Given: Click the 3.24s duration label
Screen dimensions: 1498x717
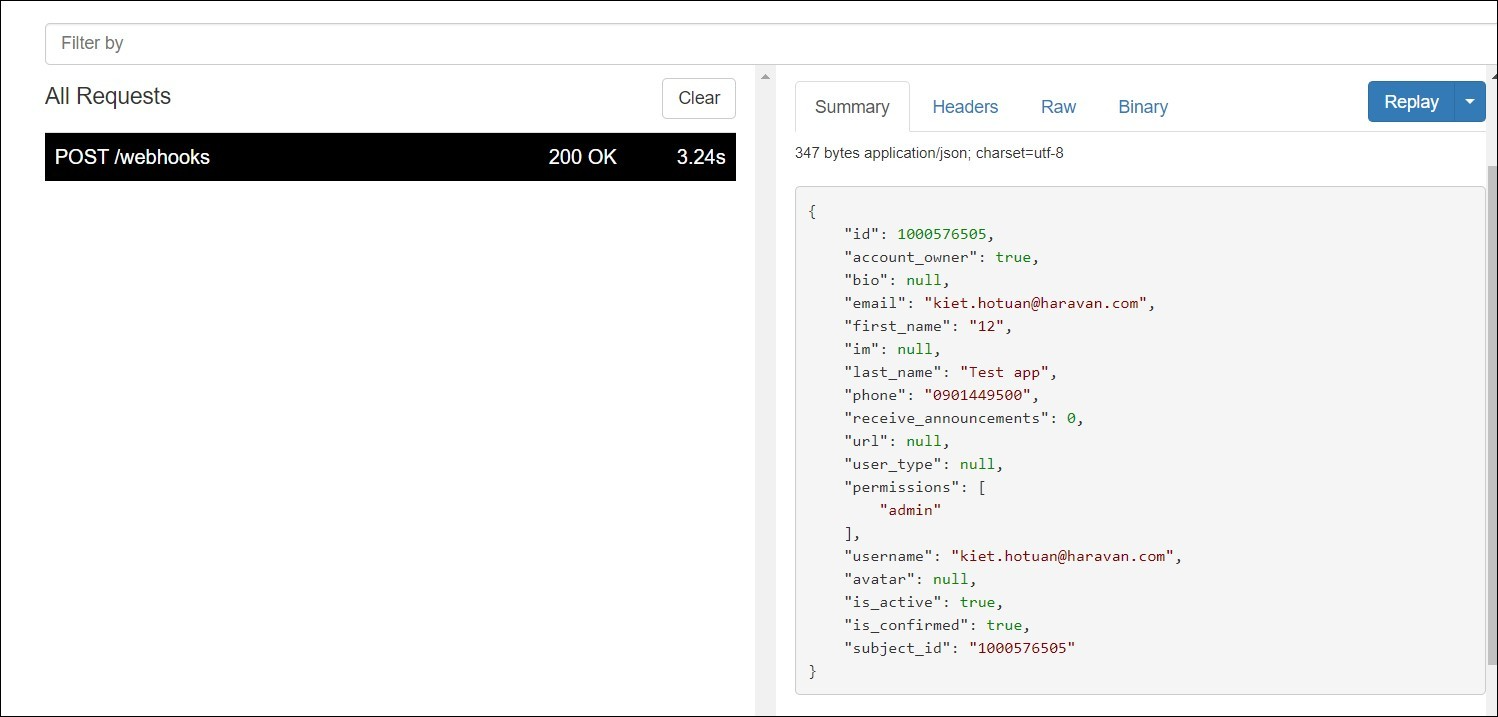Looking at the screenshot, I should (x=701, y=157).
